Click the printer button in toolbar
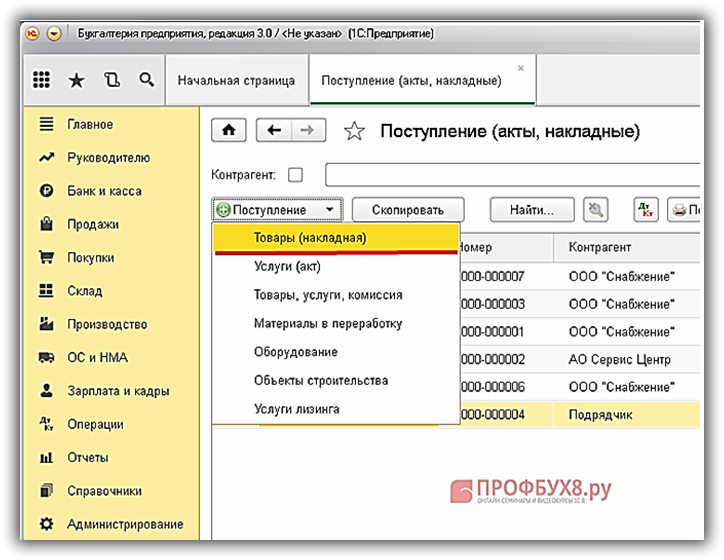This screenshot has width=724, height=560. tap(684, 210)
